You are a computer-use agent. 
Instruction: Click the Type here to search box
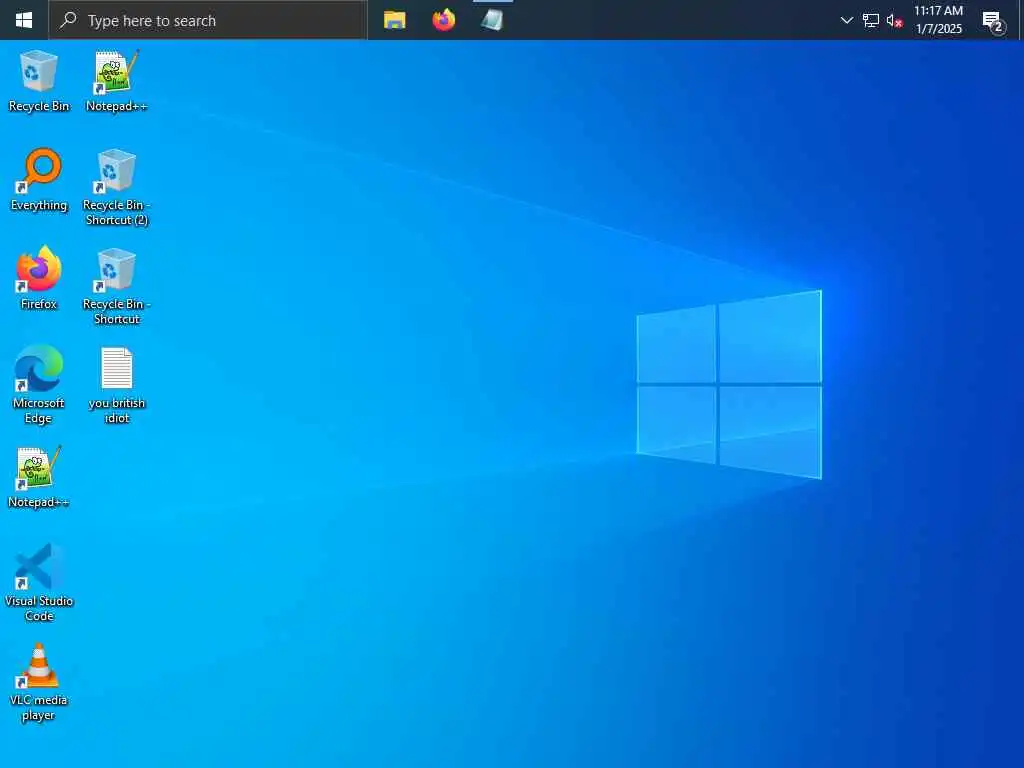(x=208, y=20)
